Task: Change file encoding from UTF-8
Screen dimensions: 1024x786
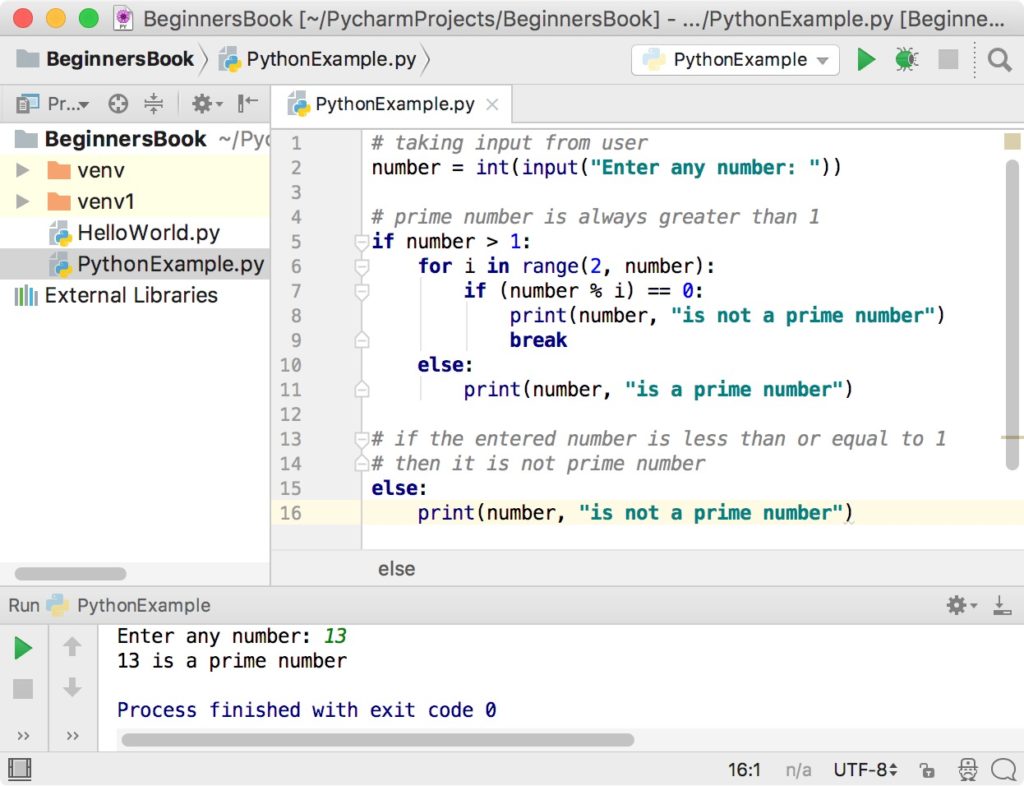Action: click(865, 770)
